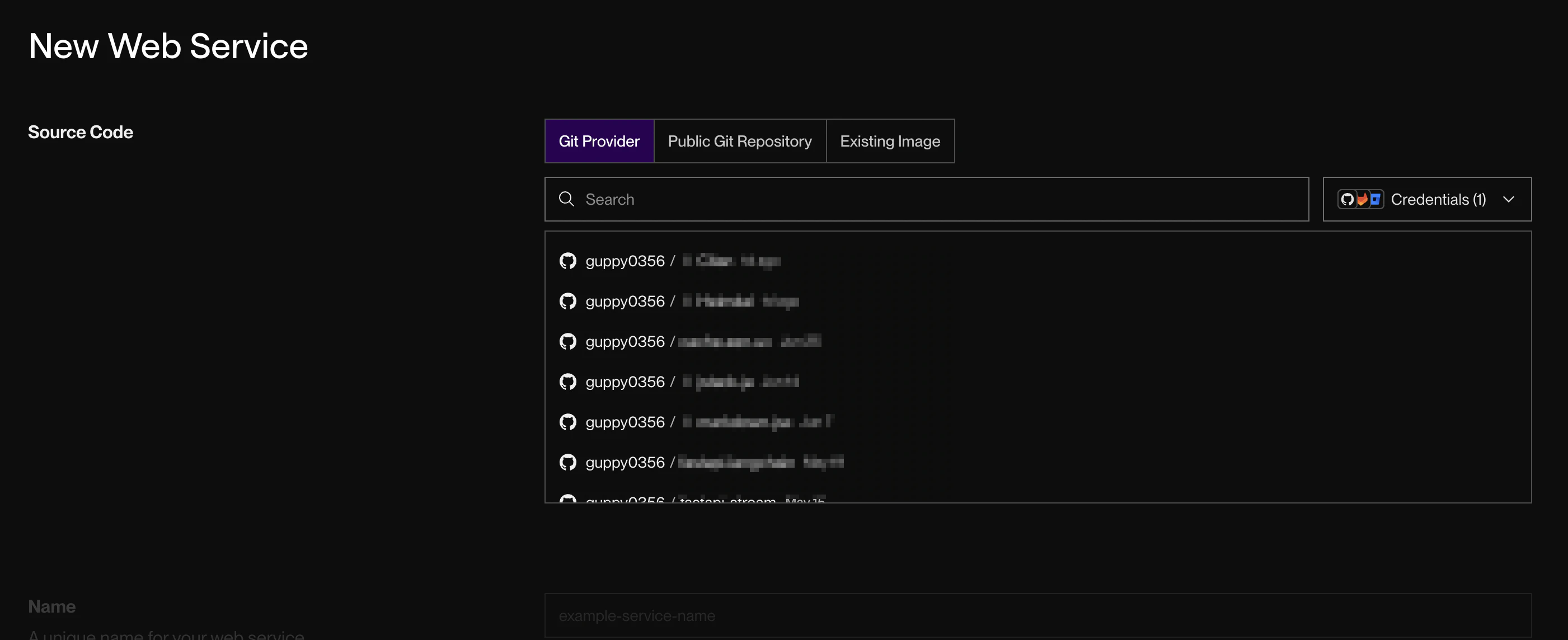The image size is (1568, 640).
Task: Click GitHub icon of second guppy0356 repository
Action: tap(567, 301)
